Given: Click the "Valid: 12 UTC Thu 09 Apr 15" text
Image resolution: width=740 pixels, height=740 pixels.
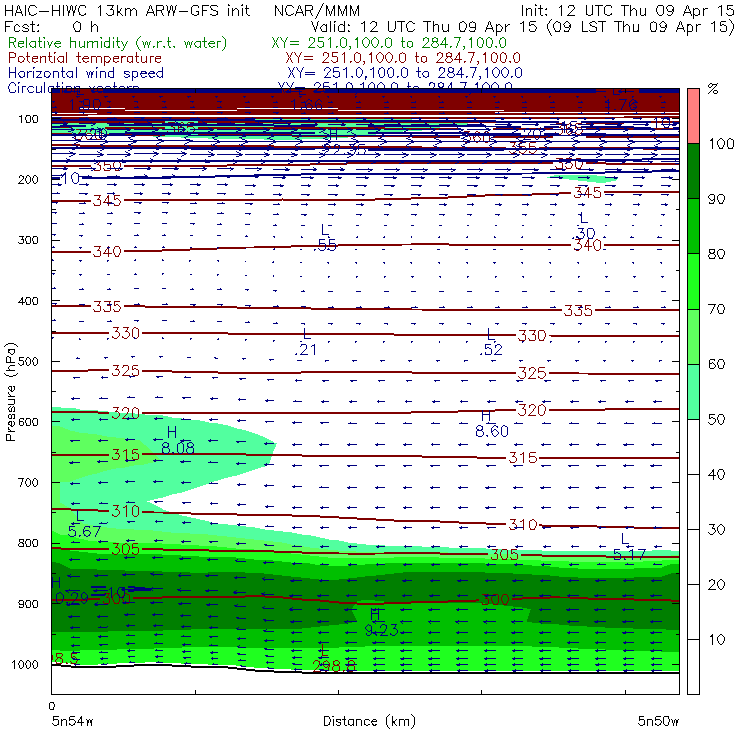Looking at the screenshot, I should [424, 26].
